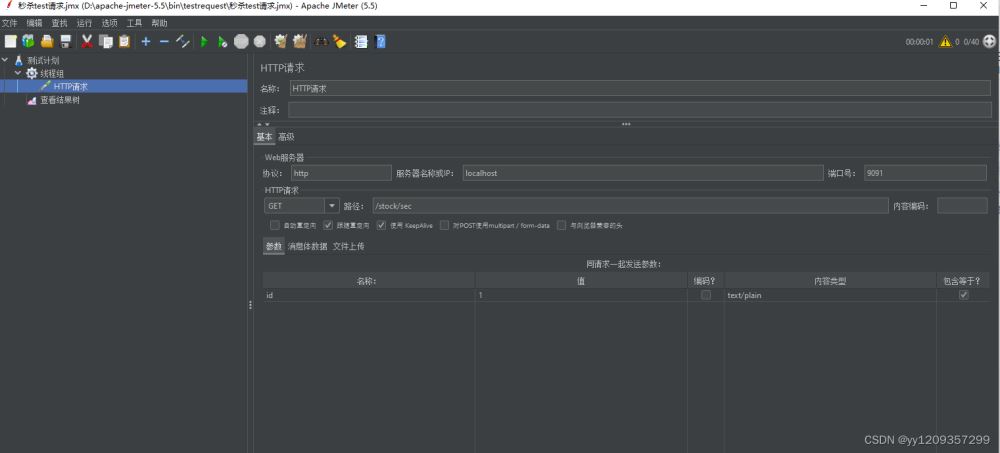Check the 编码? box for id parameter
Viewport: 1000px width, 453px height.
pyautogui.click(x=706, y=295)
